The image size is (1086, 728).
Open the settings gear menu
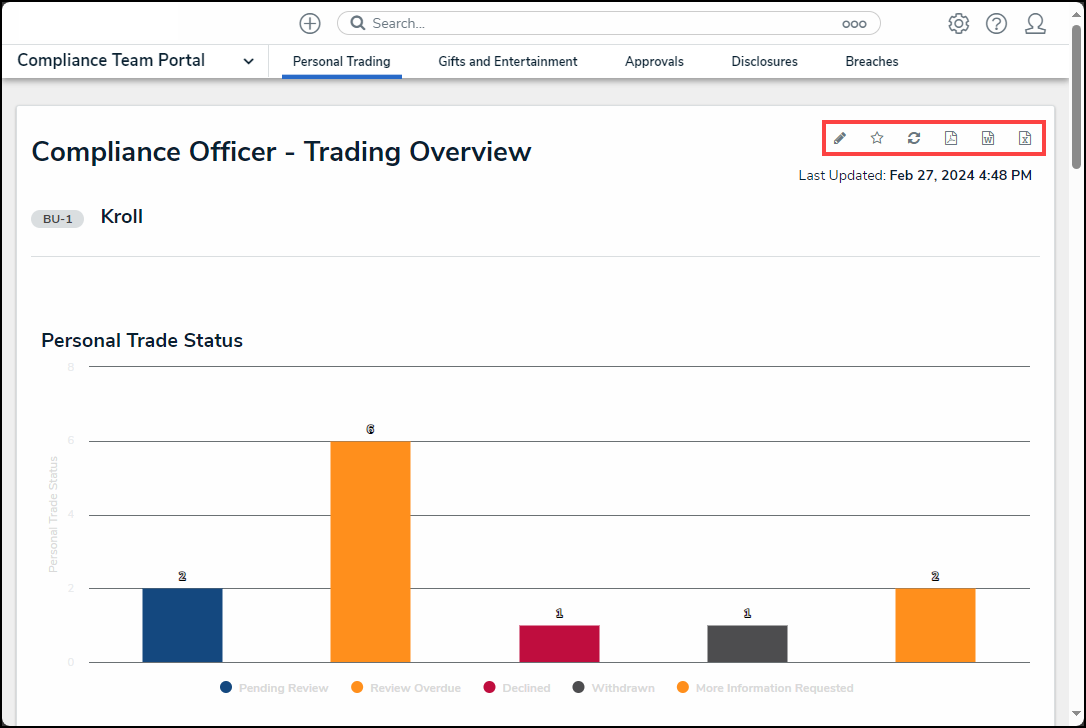point(958,24)
